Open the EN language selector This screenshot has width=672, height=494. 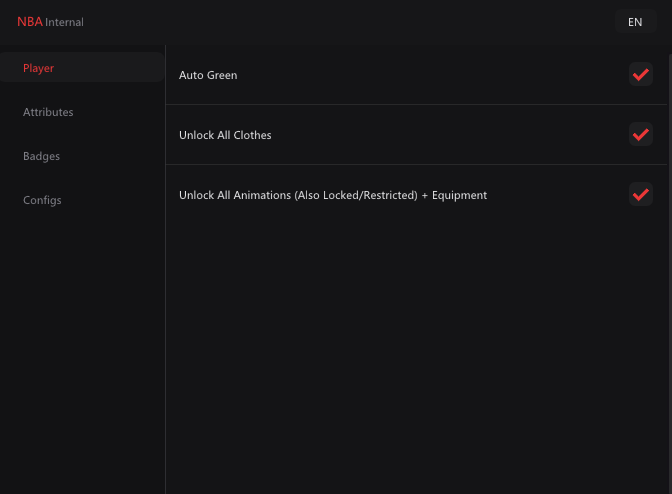pyautogui.click(x=636, y=22)
